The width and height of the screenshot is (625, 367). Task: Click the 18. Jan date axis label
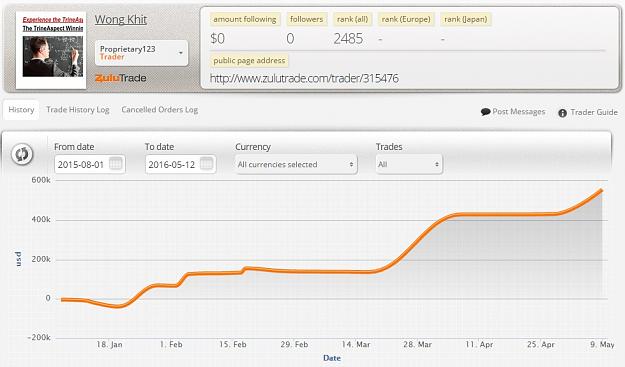click(109, 344)
